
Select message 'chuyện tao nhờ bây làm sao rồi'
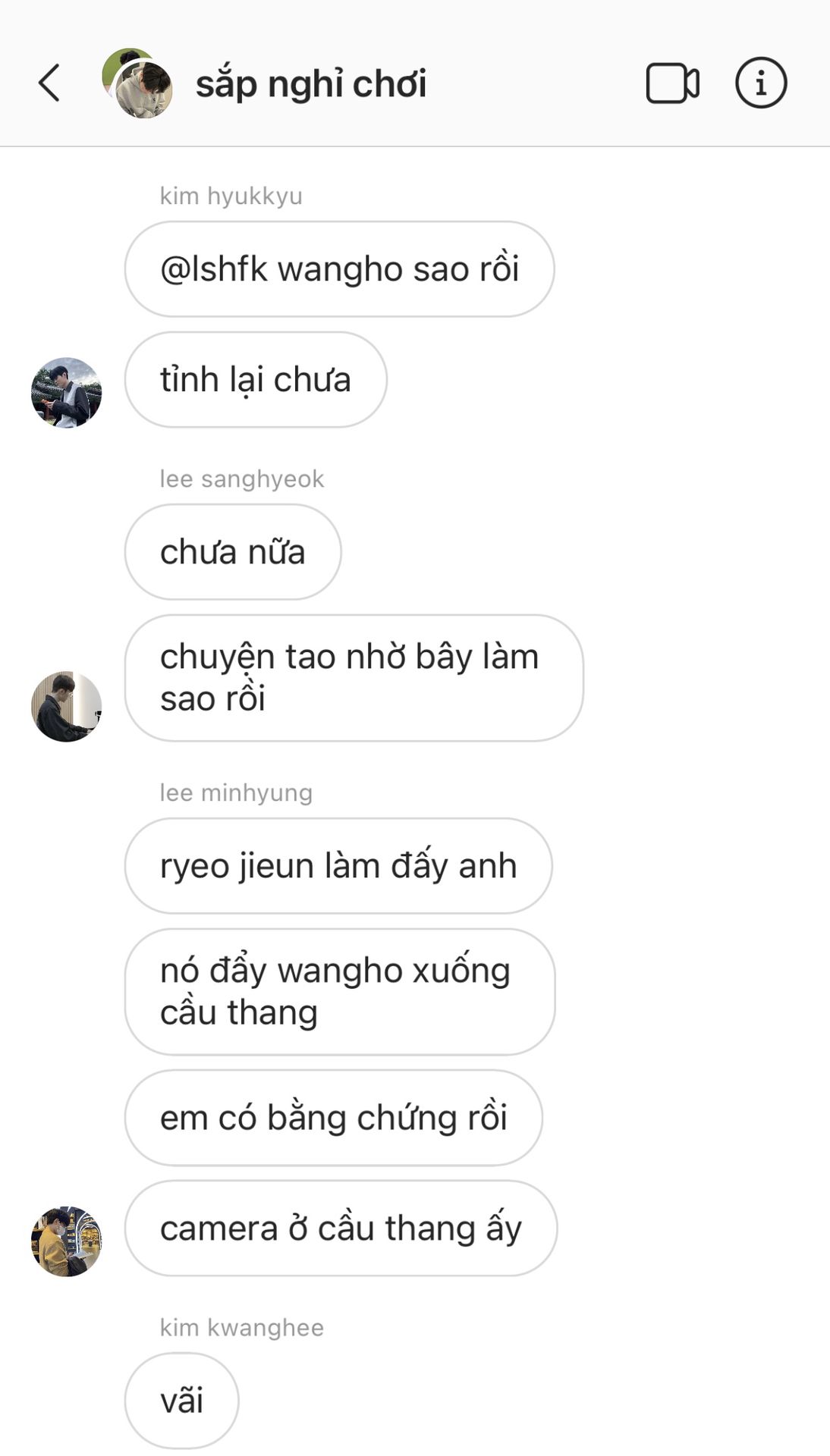354,678
